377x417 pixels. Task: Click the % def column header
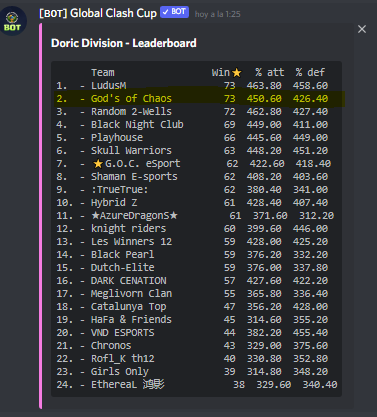310,72
